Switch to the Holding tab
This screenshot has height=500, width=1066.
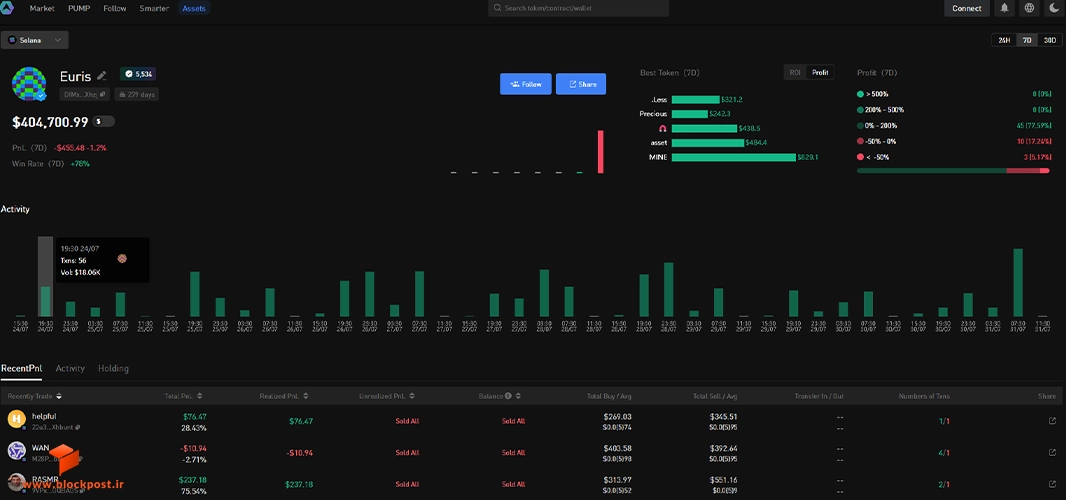pos(113,368)
